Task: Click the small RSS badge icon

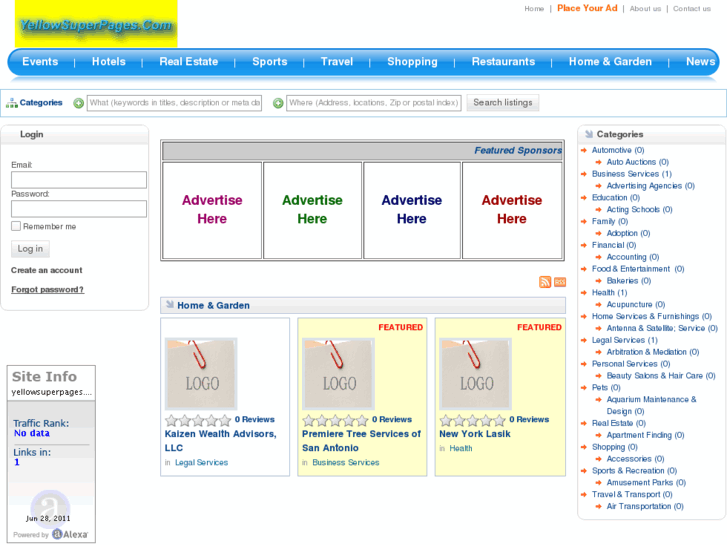Action: (560, 282)
